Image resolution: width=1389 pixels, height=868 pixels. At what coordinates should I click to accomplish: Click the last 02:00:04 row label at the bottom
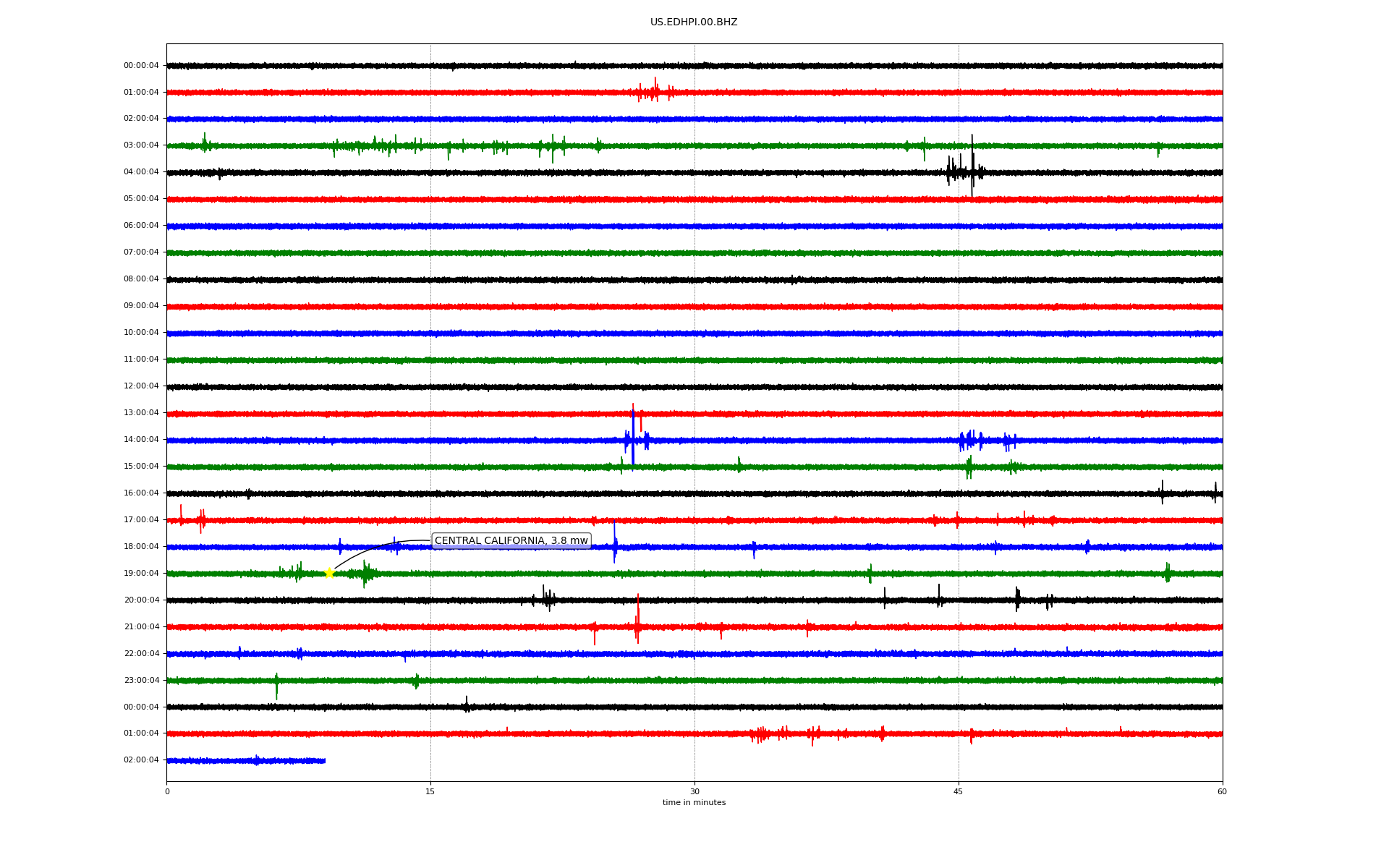click(x=141, y=760)
